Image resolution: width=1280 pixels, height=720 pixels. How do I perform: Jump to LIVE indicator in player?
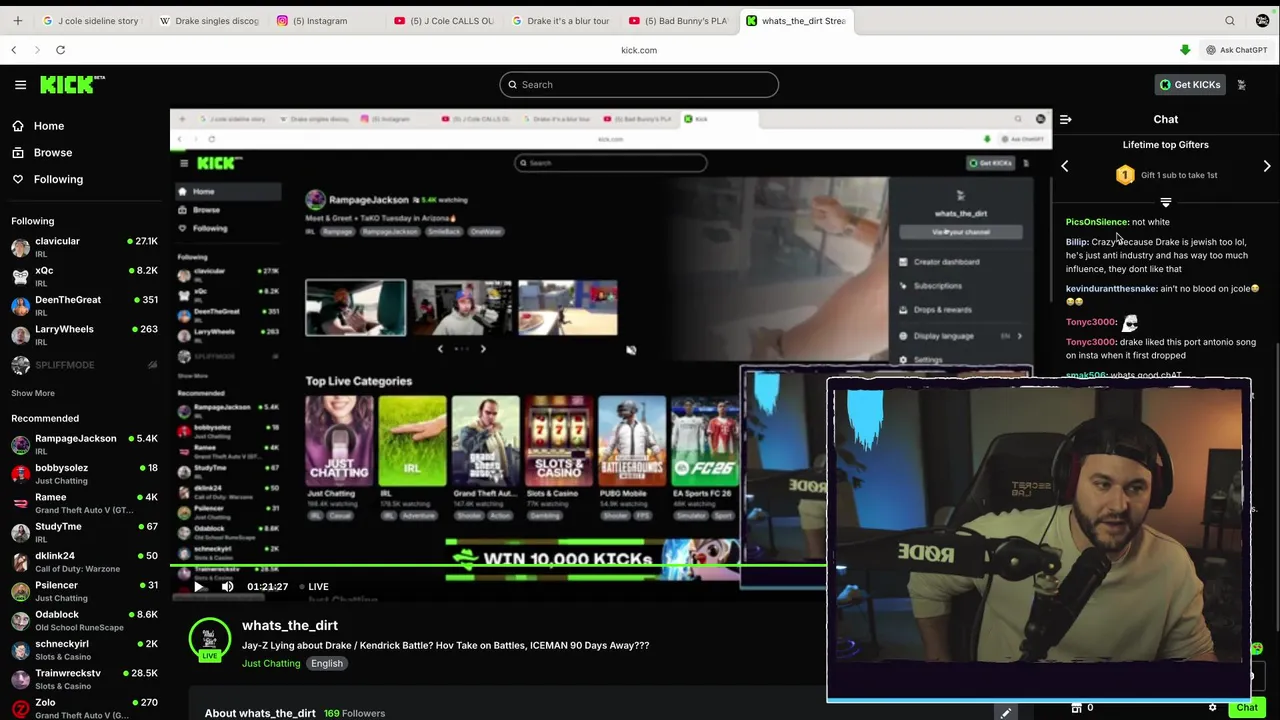(315, 587)
